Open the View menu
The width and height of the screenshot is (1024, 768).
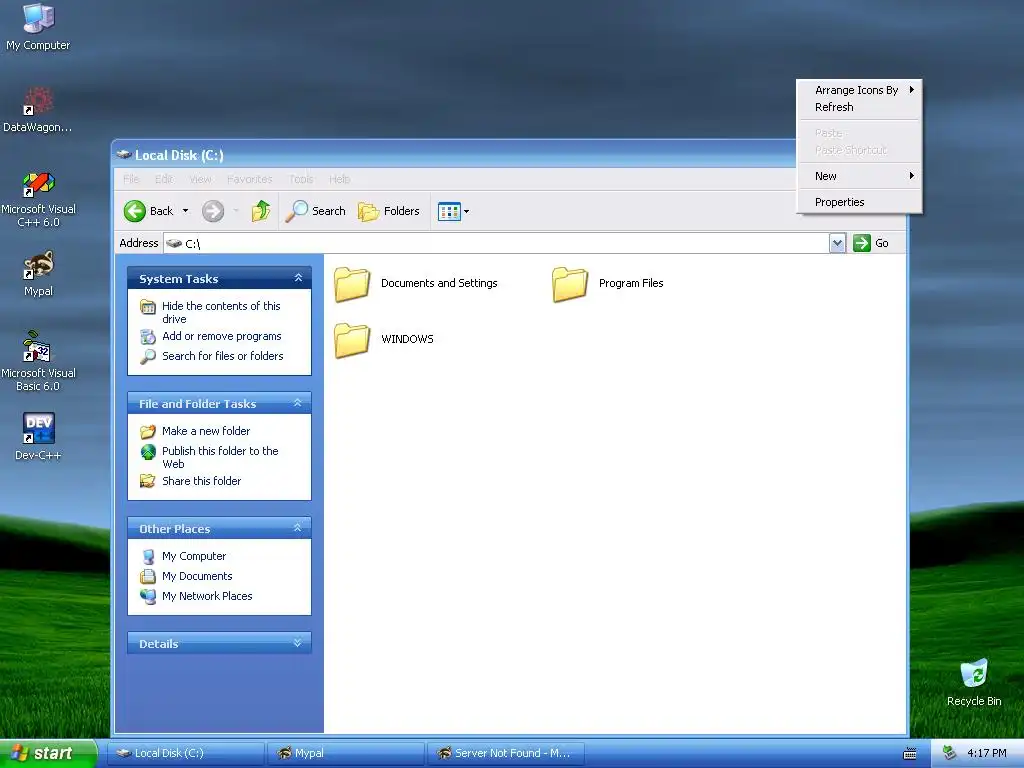click(x=200, y=179)
